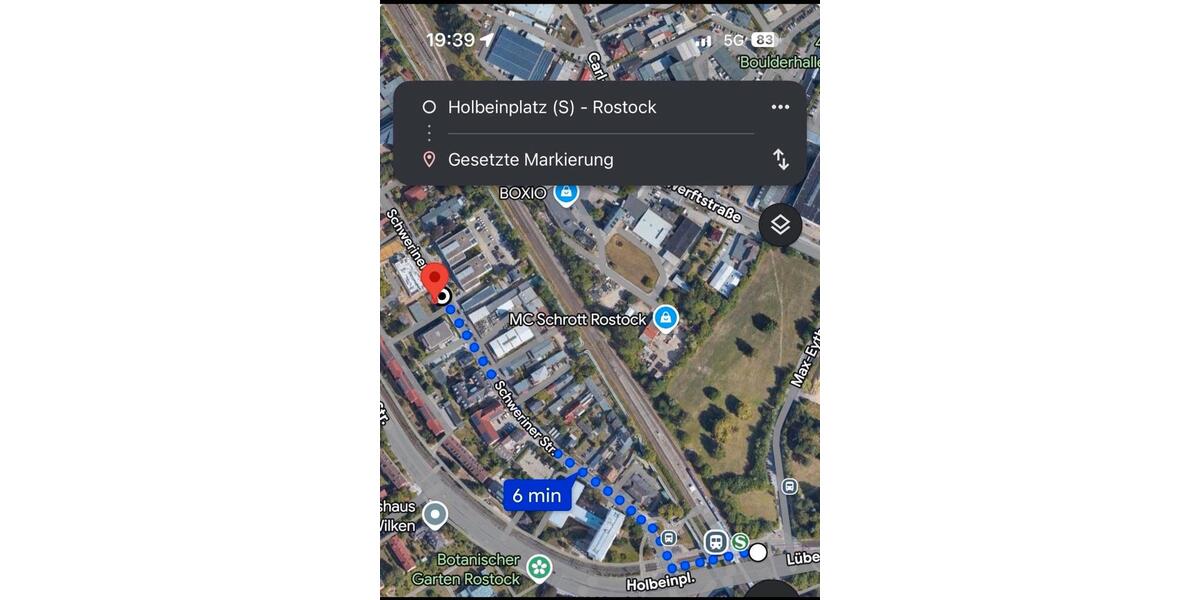
Task: Tap the Botanischer Garten Rostock text label
Action: [466, 569]
